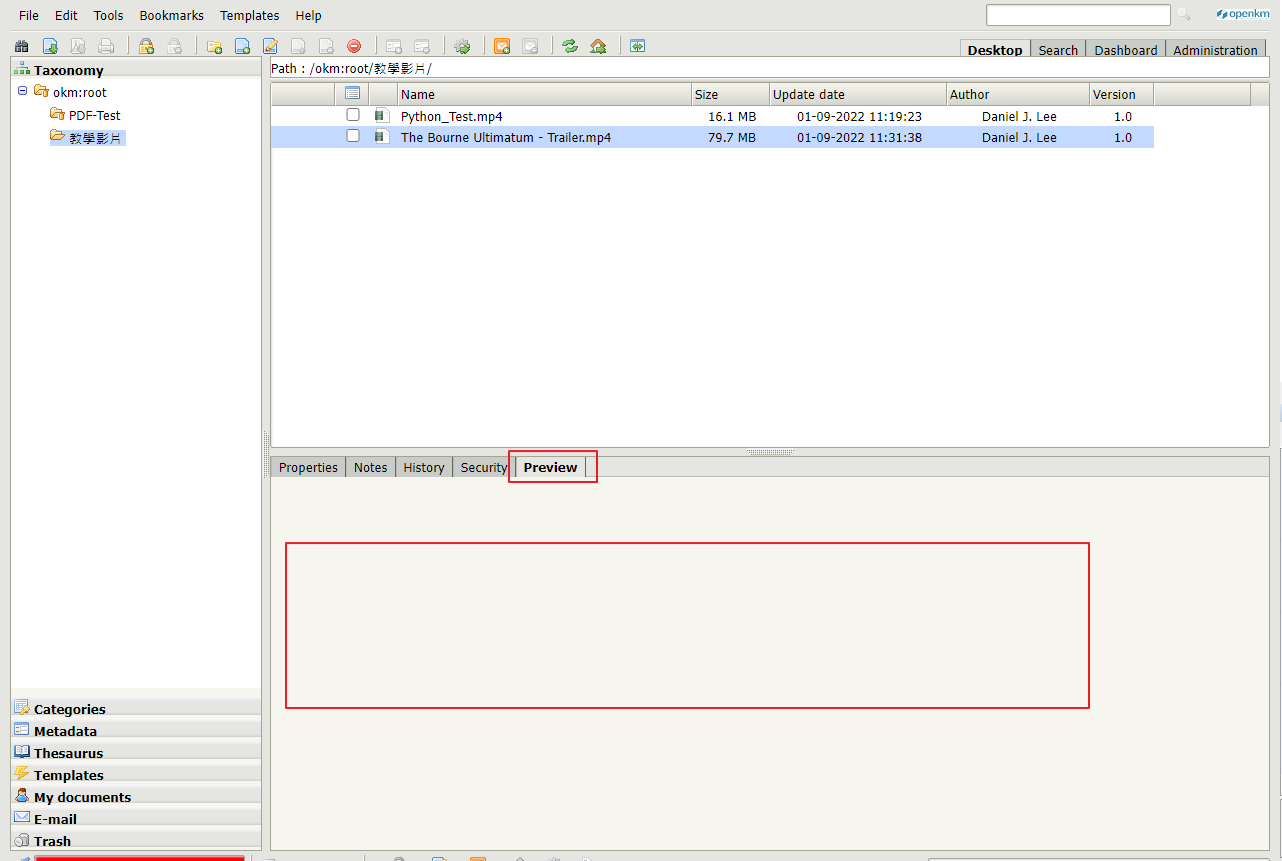Screen dimensions: 1282x861
Task: Click the search input field at top right
Action: pyautogui.click(x=1077, y=15)
